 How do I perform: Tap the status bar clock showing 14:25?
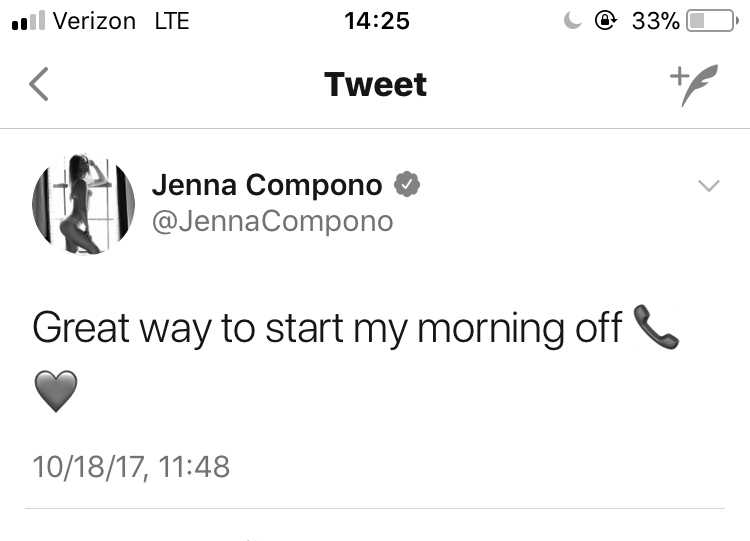[377, 21]
